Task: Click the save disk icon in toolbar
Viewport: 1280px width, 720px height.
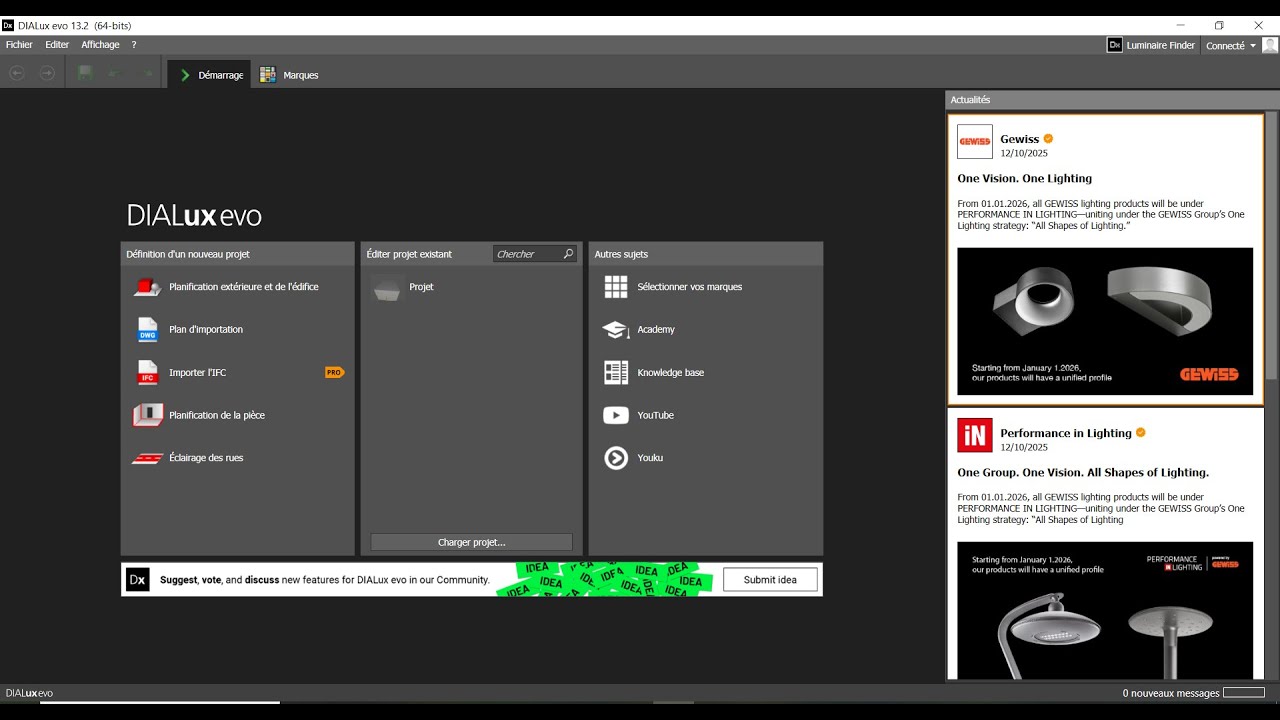Action: (x=85, y=73)
